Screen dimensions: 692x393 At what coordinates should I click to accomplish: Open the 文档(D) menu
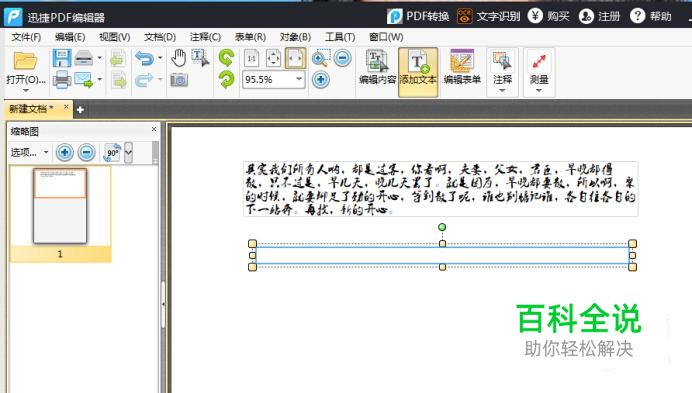[160, 37]
